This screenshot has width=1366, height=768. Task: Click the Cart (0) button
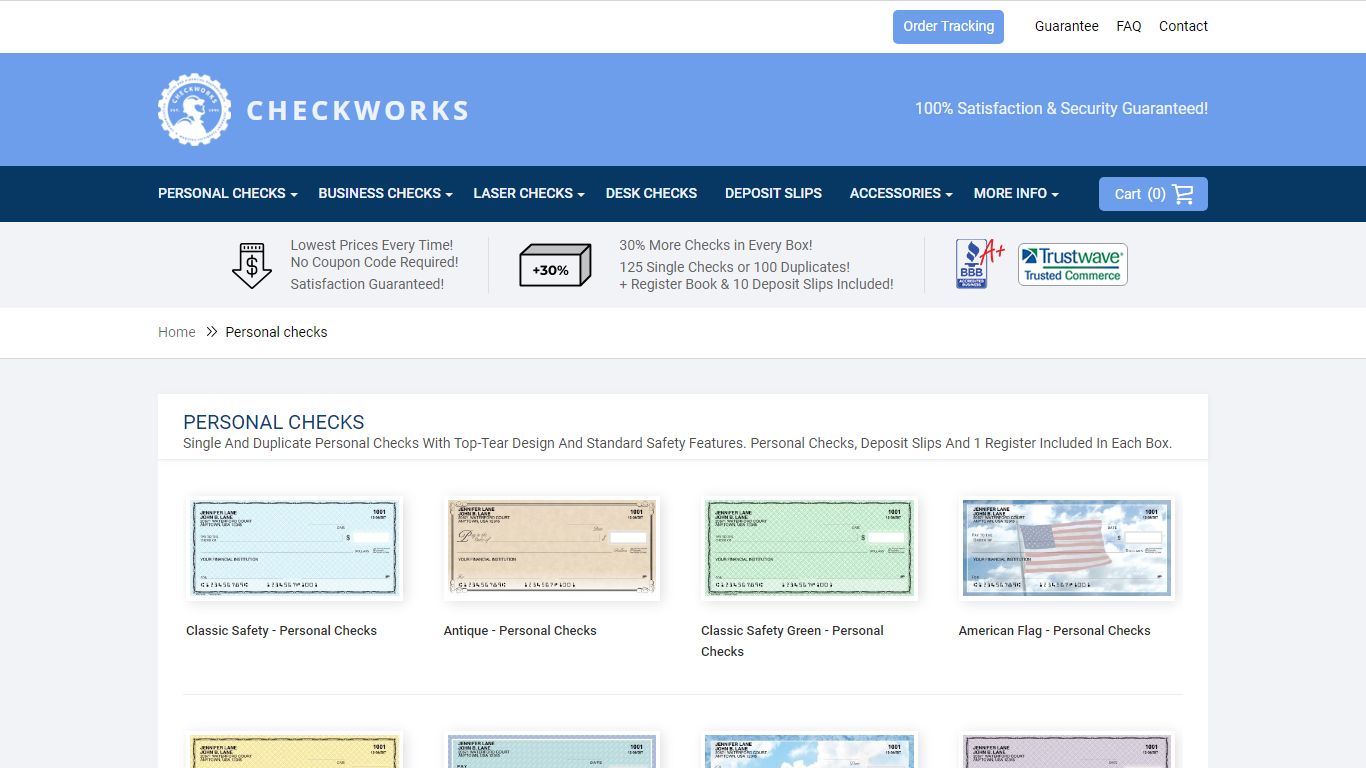click(1153, 194)
